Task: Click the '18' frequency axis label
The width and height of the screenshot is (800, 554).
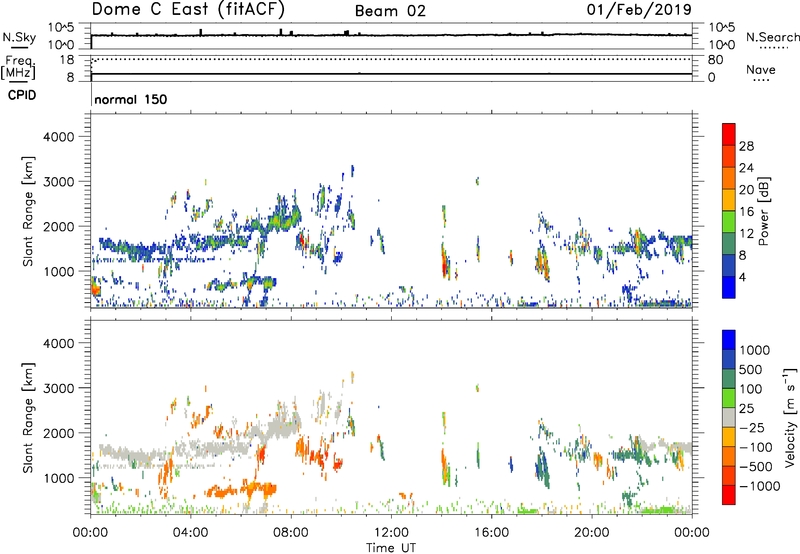Action: pyautogui.click(x=67, y=60)
